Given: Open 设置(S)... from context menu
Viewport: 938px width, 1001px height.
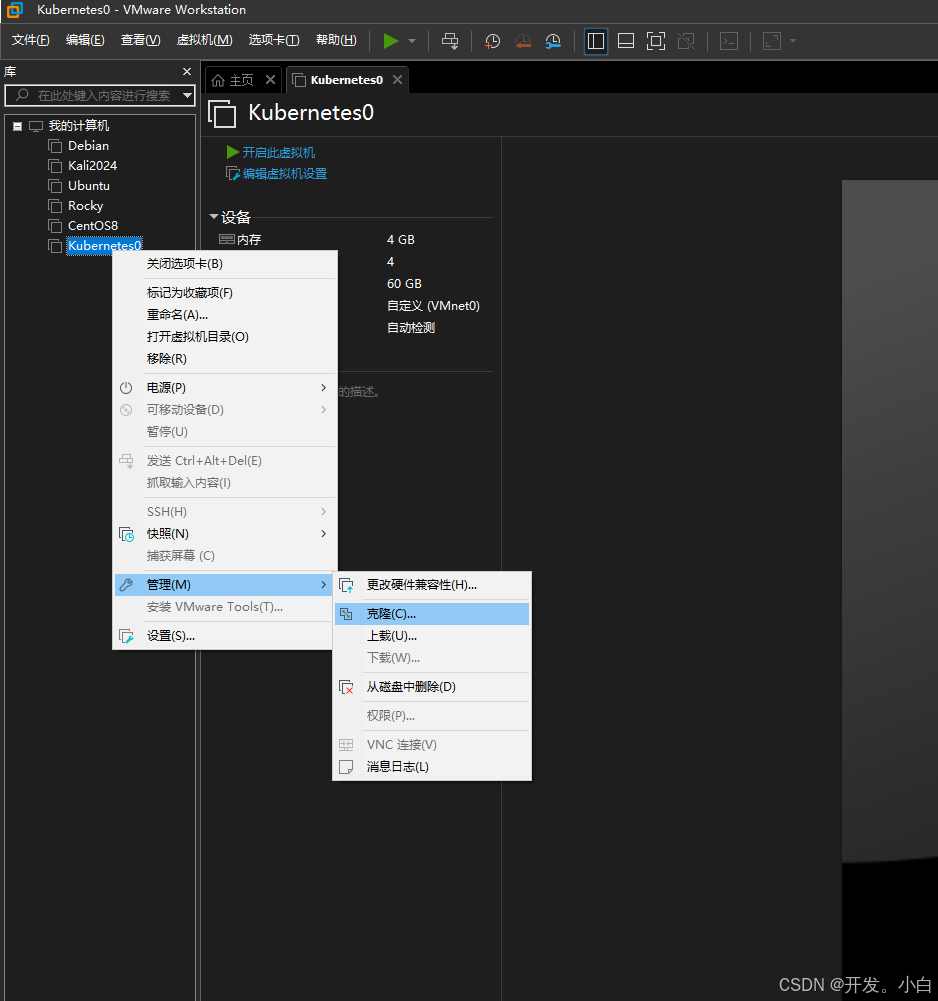Looking at the screenshot, I should [225, 636].
